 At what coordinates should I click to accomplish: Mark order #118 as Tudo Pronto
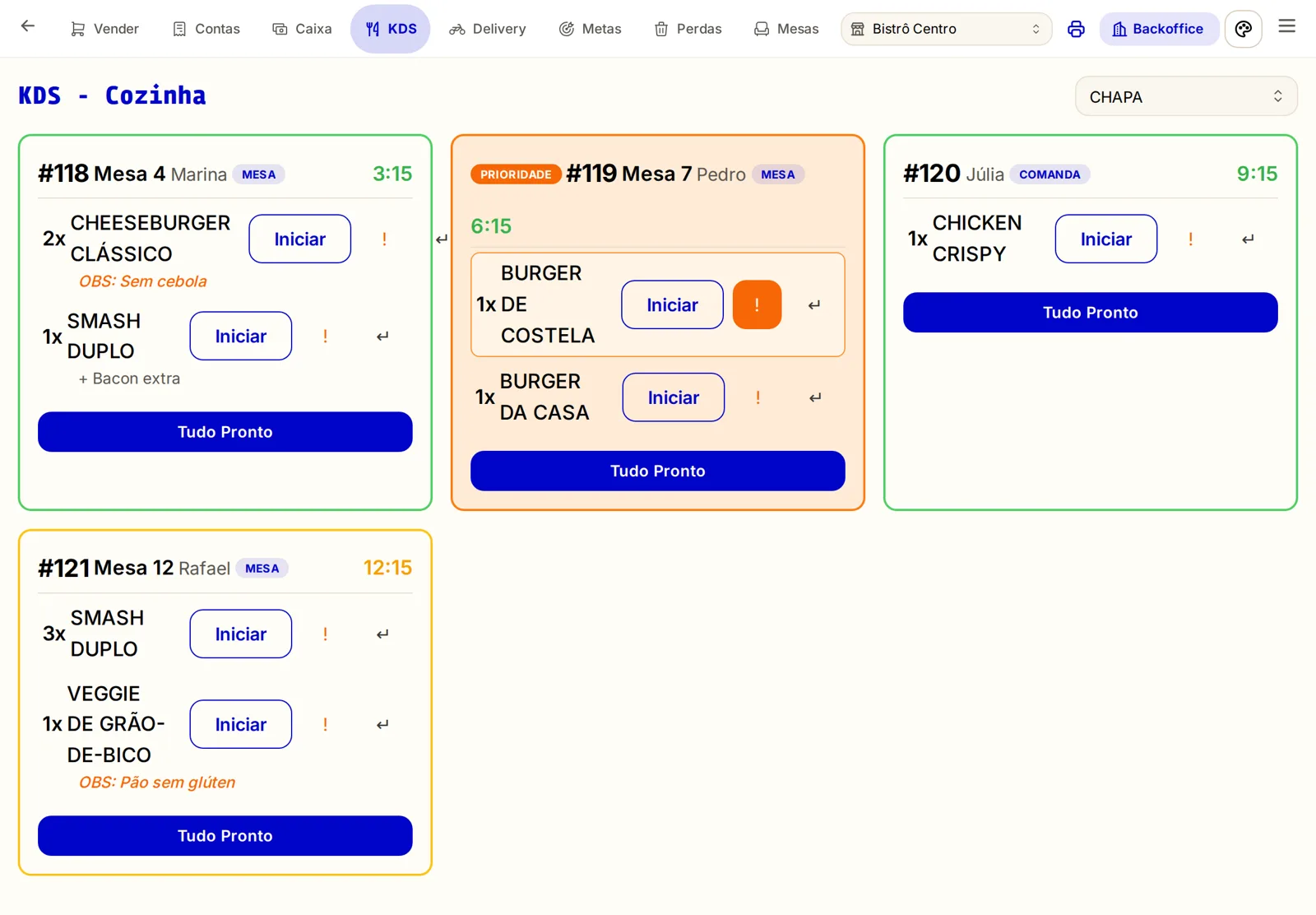tap(225, 432)
